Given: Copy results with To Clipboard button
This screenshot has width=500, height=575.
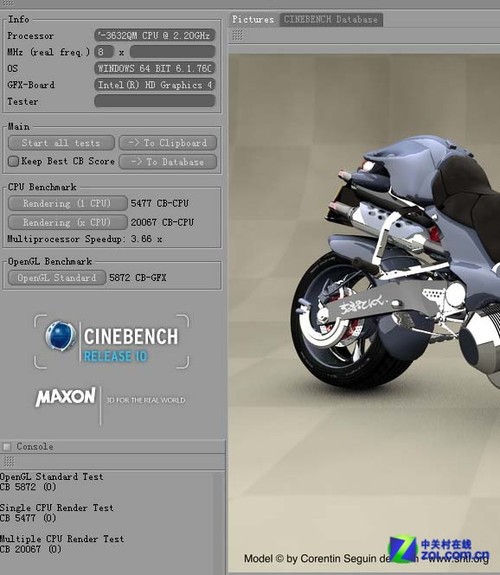Looking at the screenshot, I should (x=168, y=143).
